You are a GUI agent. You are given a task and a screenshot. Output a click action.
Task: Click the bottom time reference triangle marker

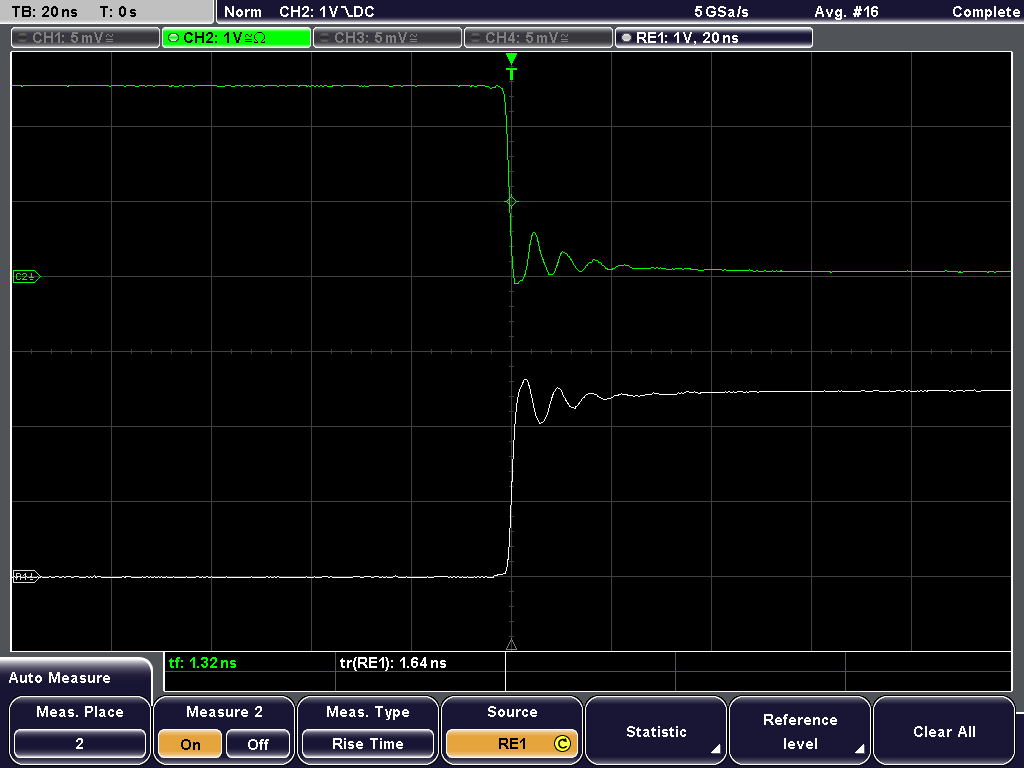pos(511,645)
